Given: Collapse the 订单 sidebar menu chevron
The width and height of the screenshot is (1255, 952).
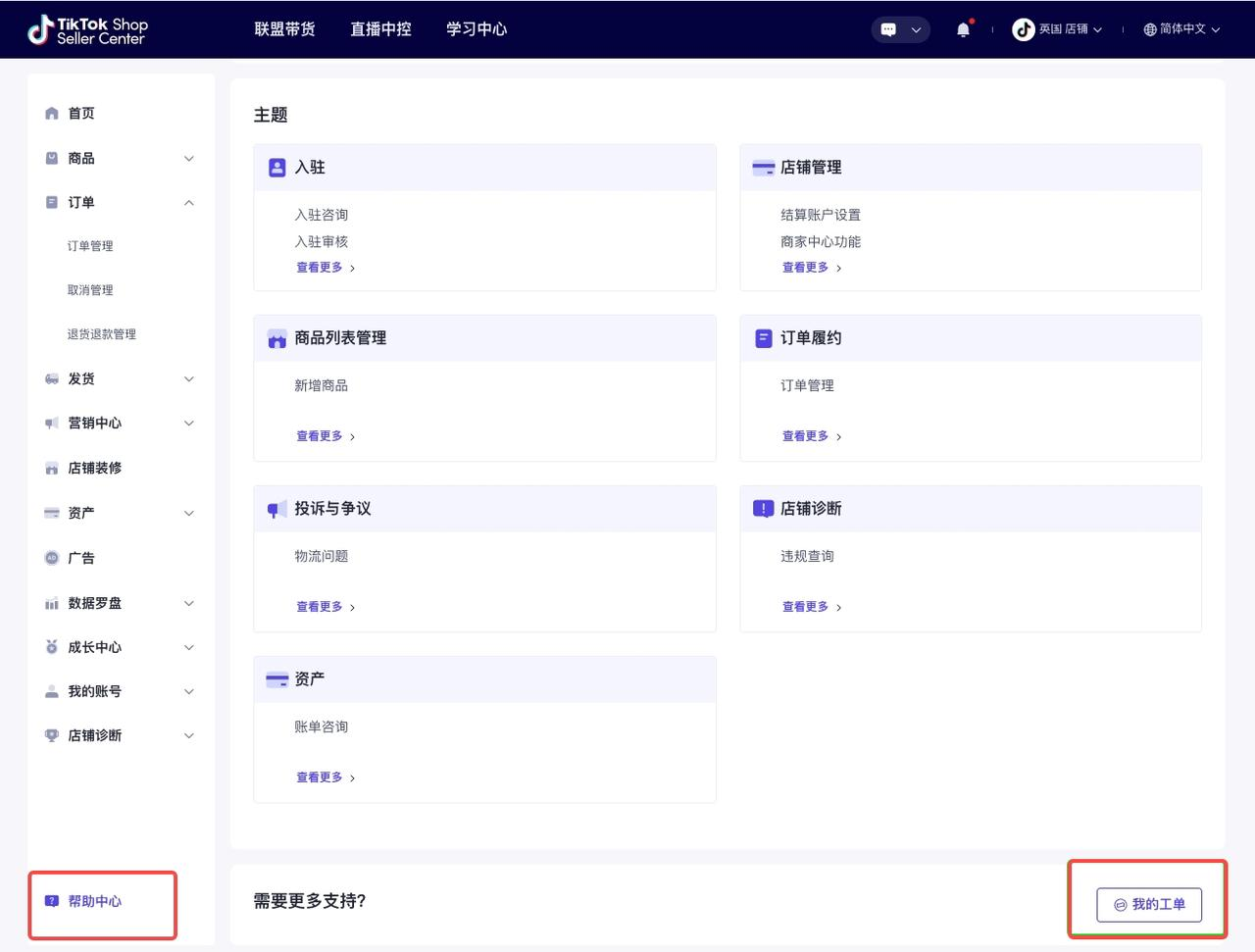Looking at the screenshot, I should pyautogui.click(x=189, y=202).
